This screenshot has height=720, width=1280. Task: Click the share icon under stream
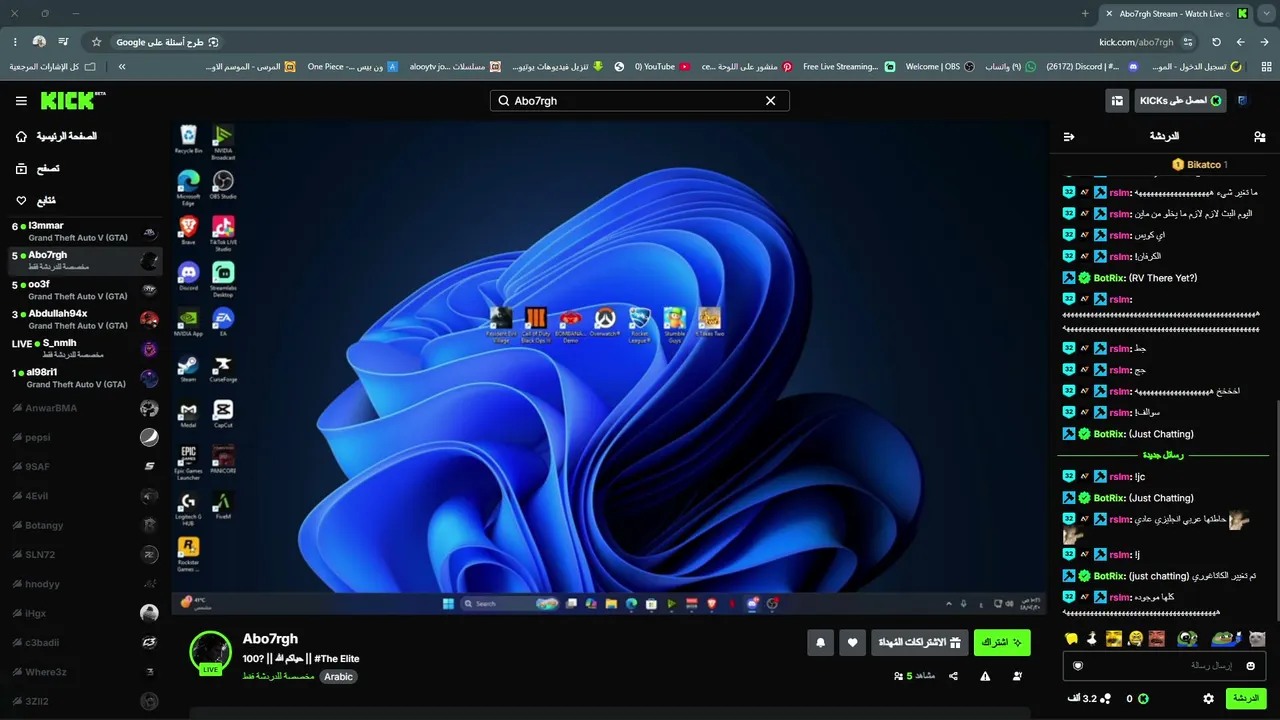click(x=953, y=676)
